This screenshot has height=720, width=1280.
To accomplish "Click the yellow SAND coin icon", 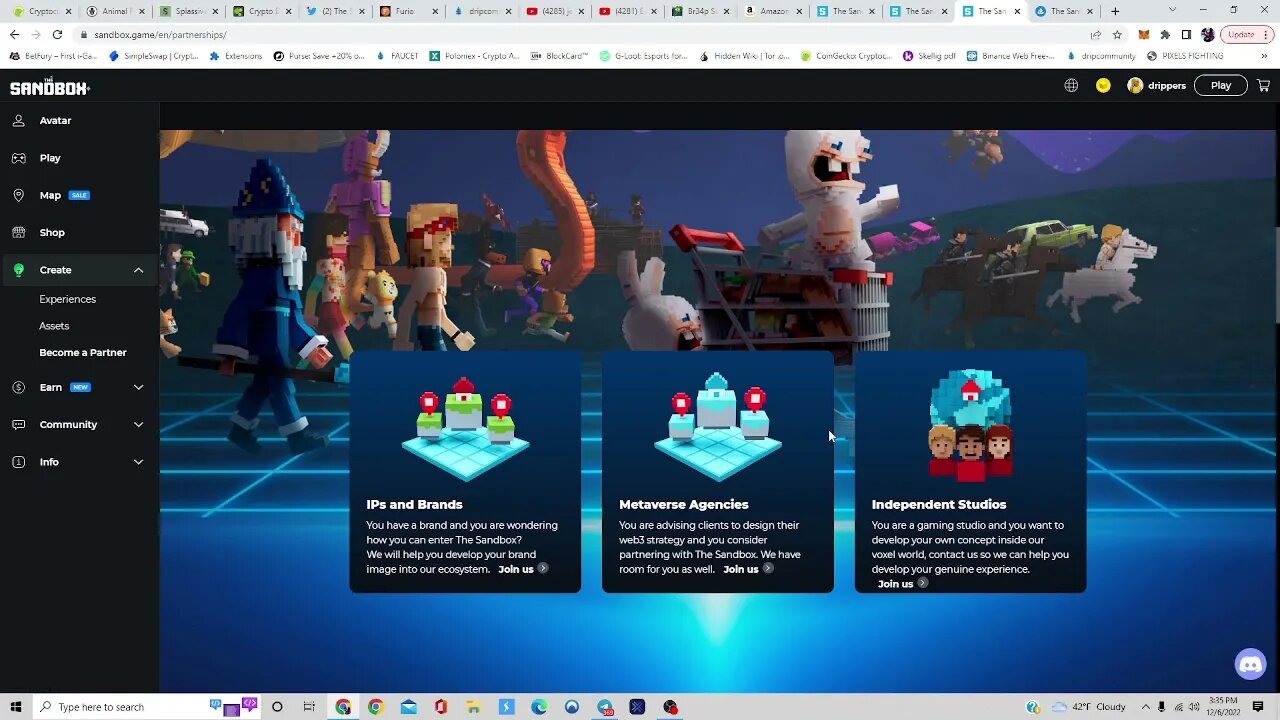I will (1103, 86).
